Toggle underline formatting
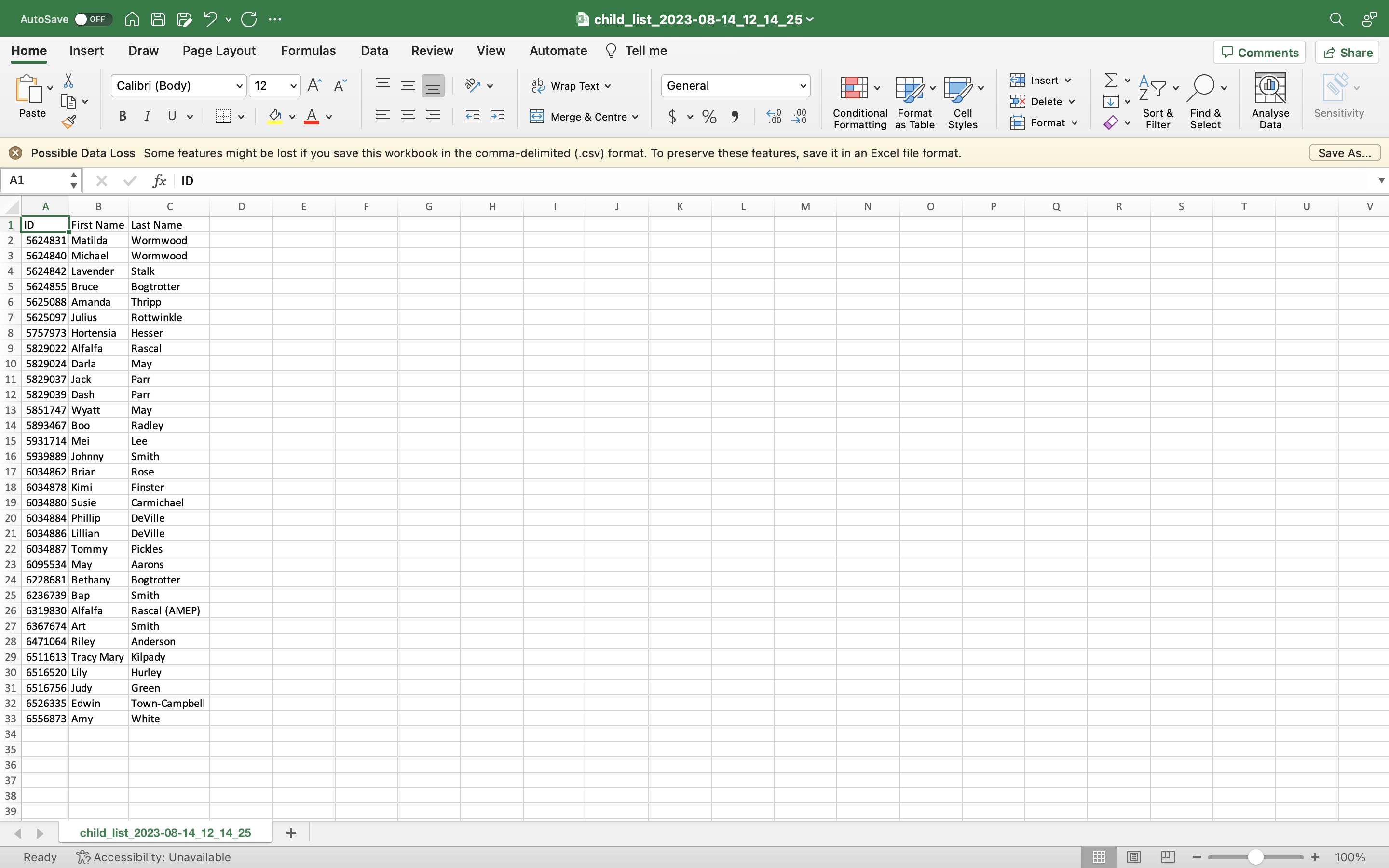The width and height of the screenshot is (1389, 868). 172,117
